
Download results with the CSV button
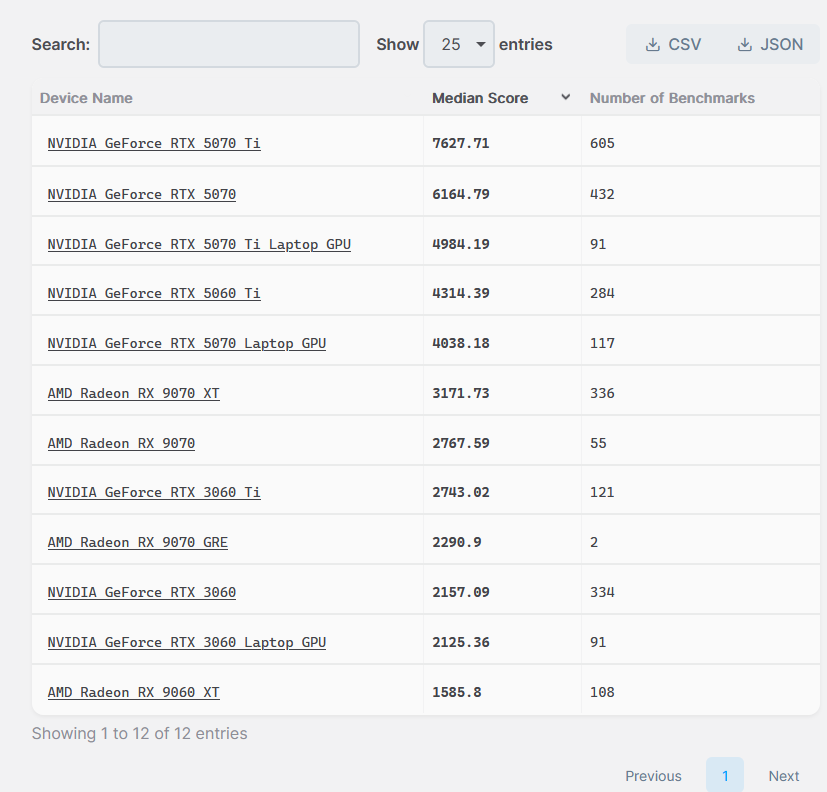pos(673,44)
